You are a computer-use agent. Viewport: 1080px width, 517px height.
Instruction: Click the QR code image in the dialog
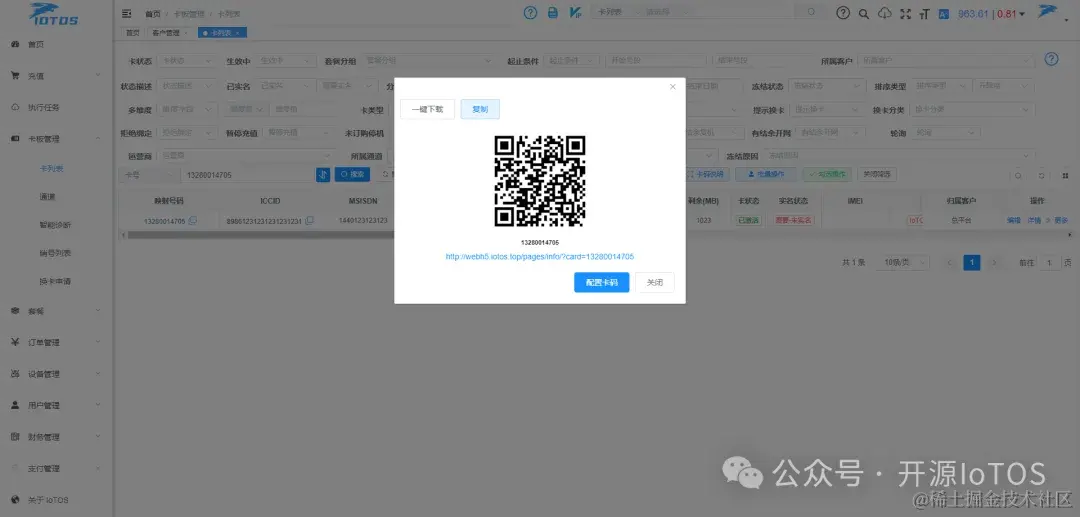click(540, 181)
